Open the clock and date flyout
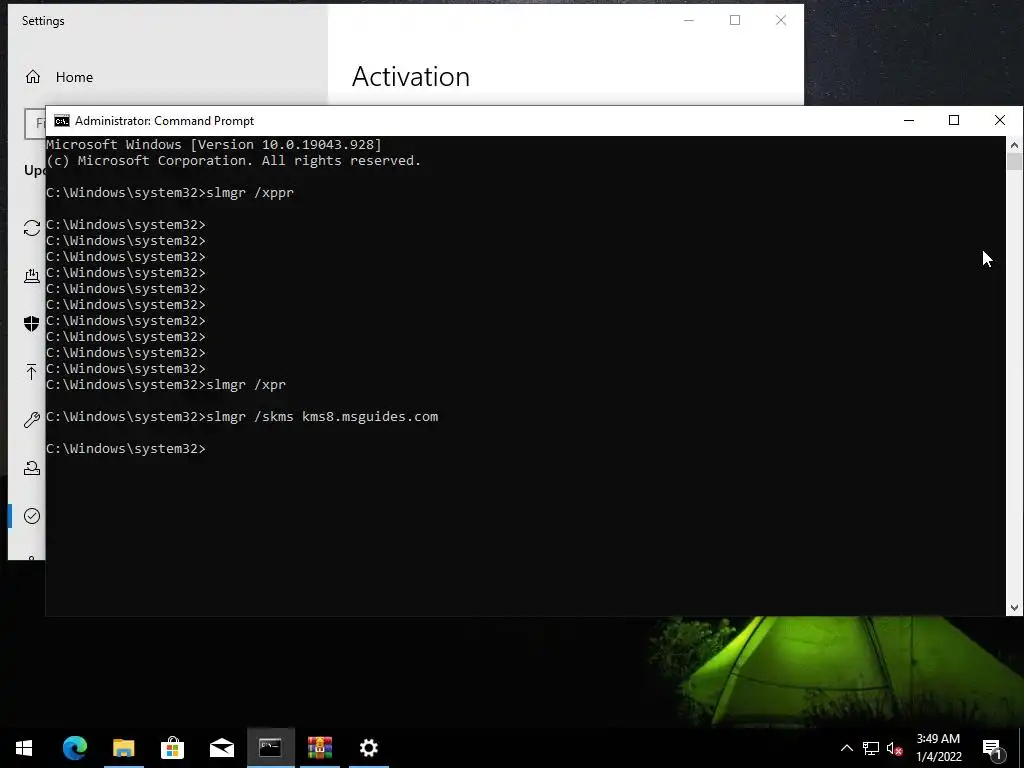This screenshot has height=768, width=1024. click(x=938, y=748)
